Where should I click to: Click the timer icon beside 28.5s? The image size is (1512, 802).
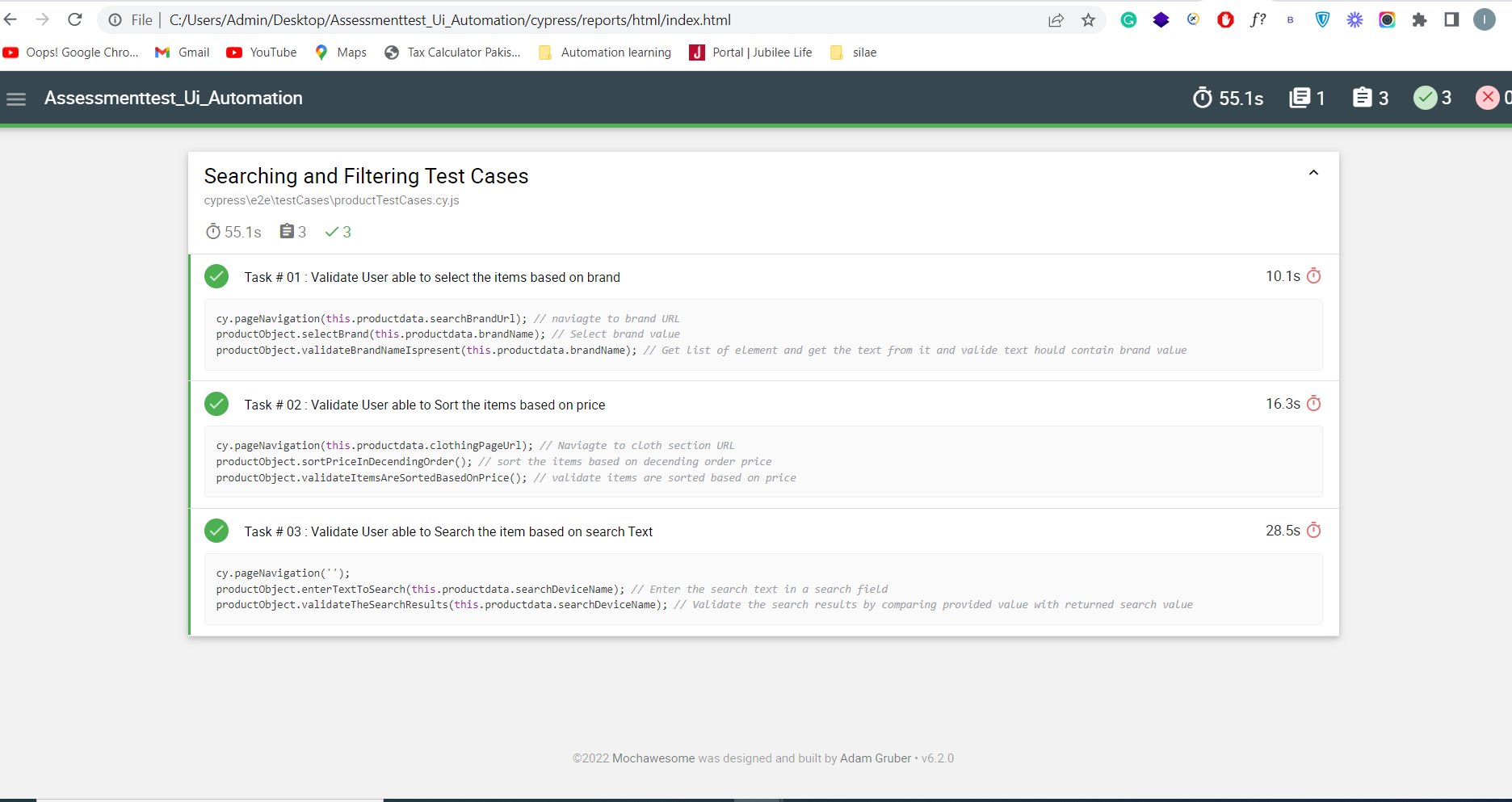1314,531
